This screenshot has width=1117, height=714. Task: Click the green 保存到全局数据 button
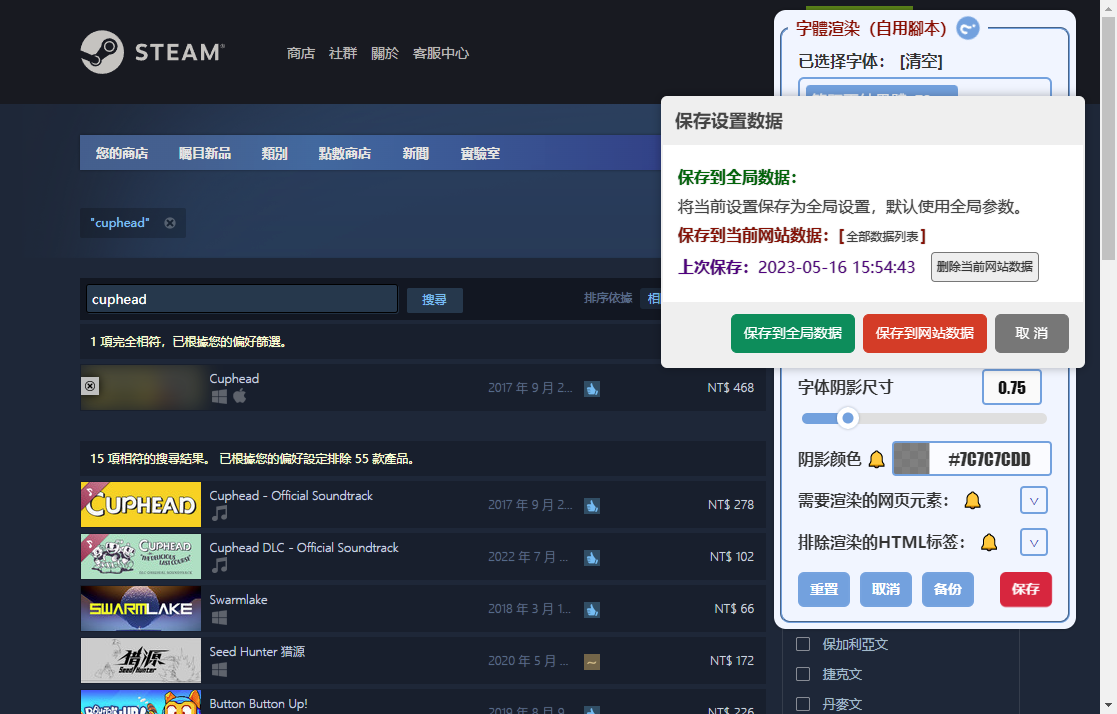(793, 335)
